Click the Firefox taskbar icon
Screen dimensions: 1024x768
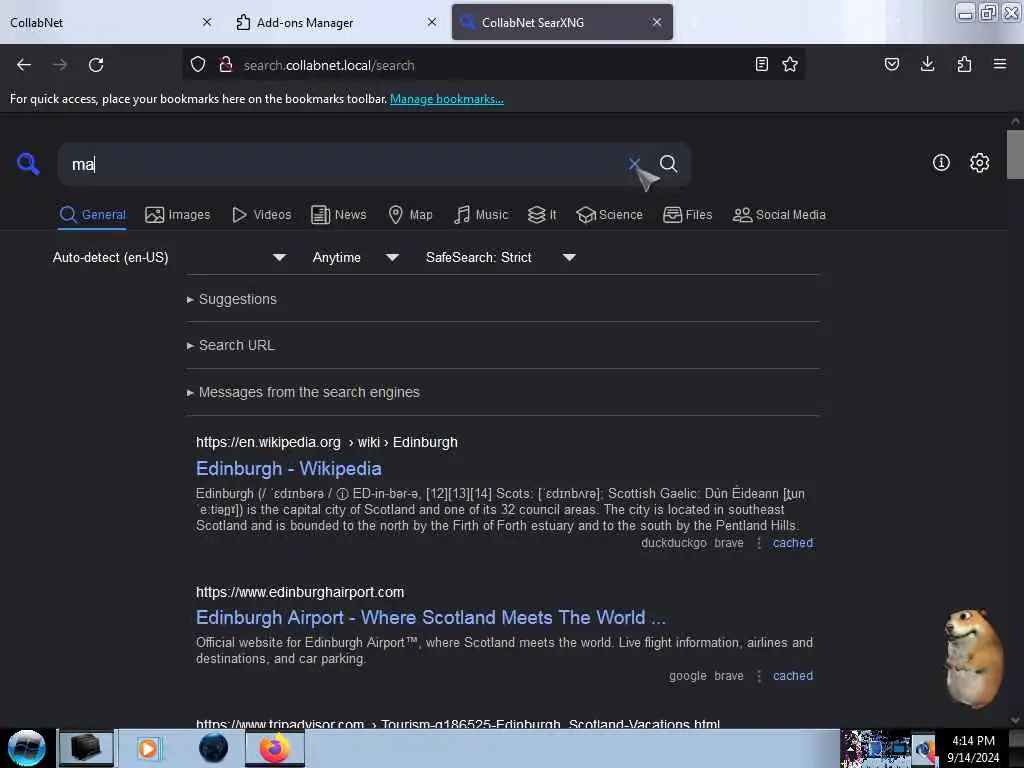click(275, 748)
